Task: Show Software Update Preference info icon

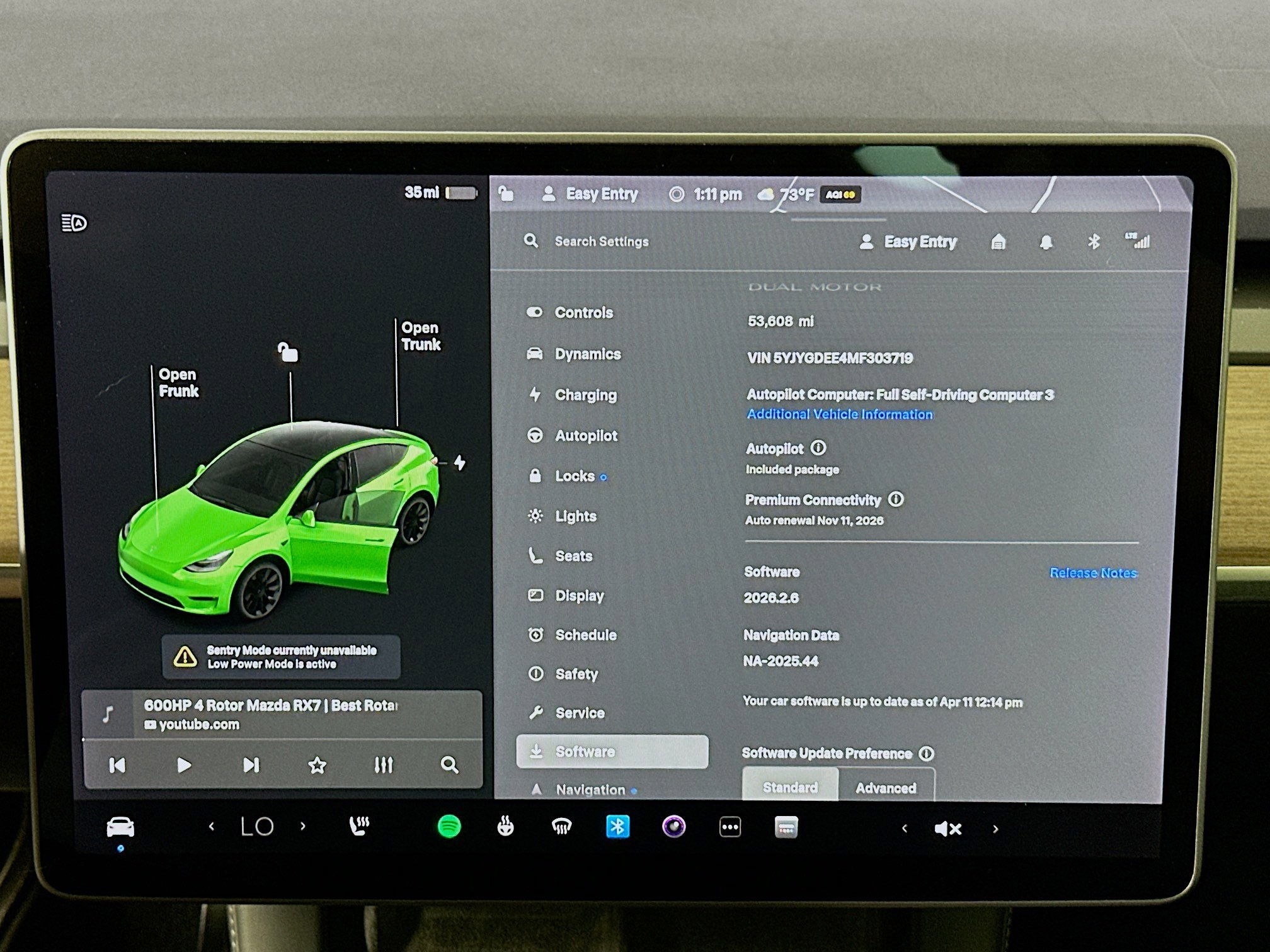Action: tap(927, 754)
